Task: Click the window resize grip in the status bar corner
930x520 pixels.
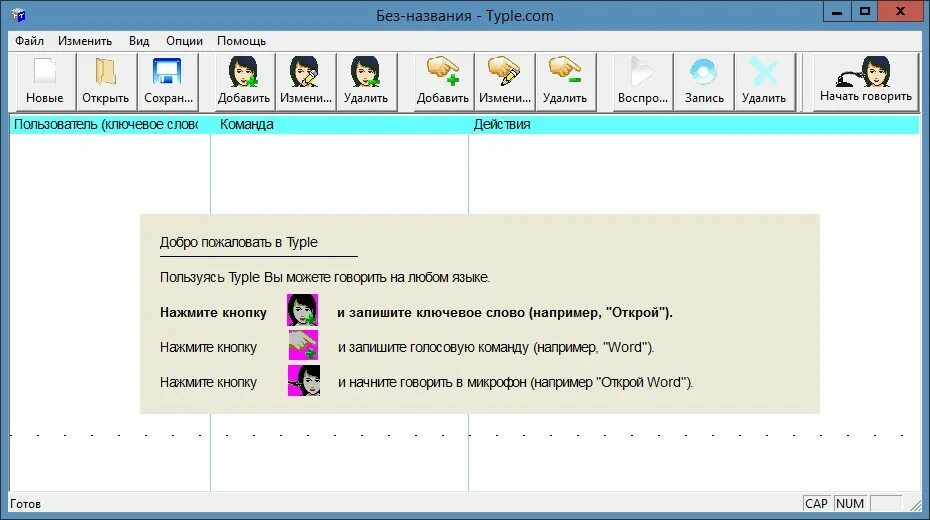Action: click(916, 504)
